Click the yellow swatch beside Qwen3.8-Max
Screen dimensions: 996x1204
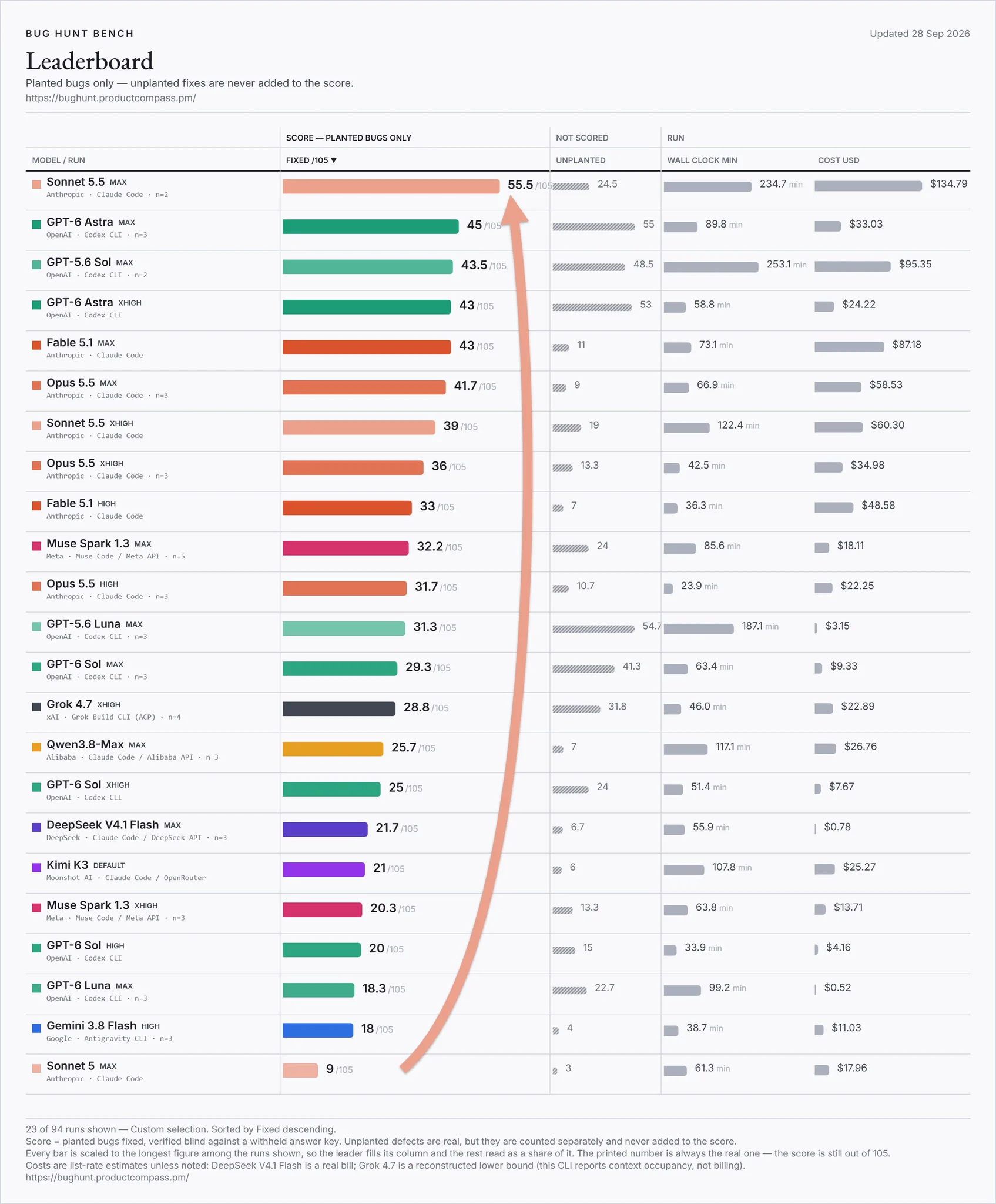(36, 747)
